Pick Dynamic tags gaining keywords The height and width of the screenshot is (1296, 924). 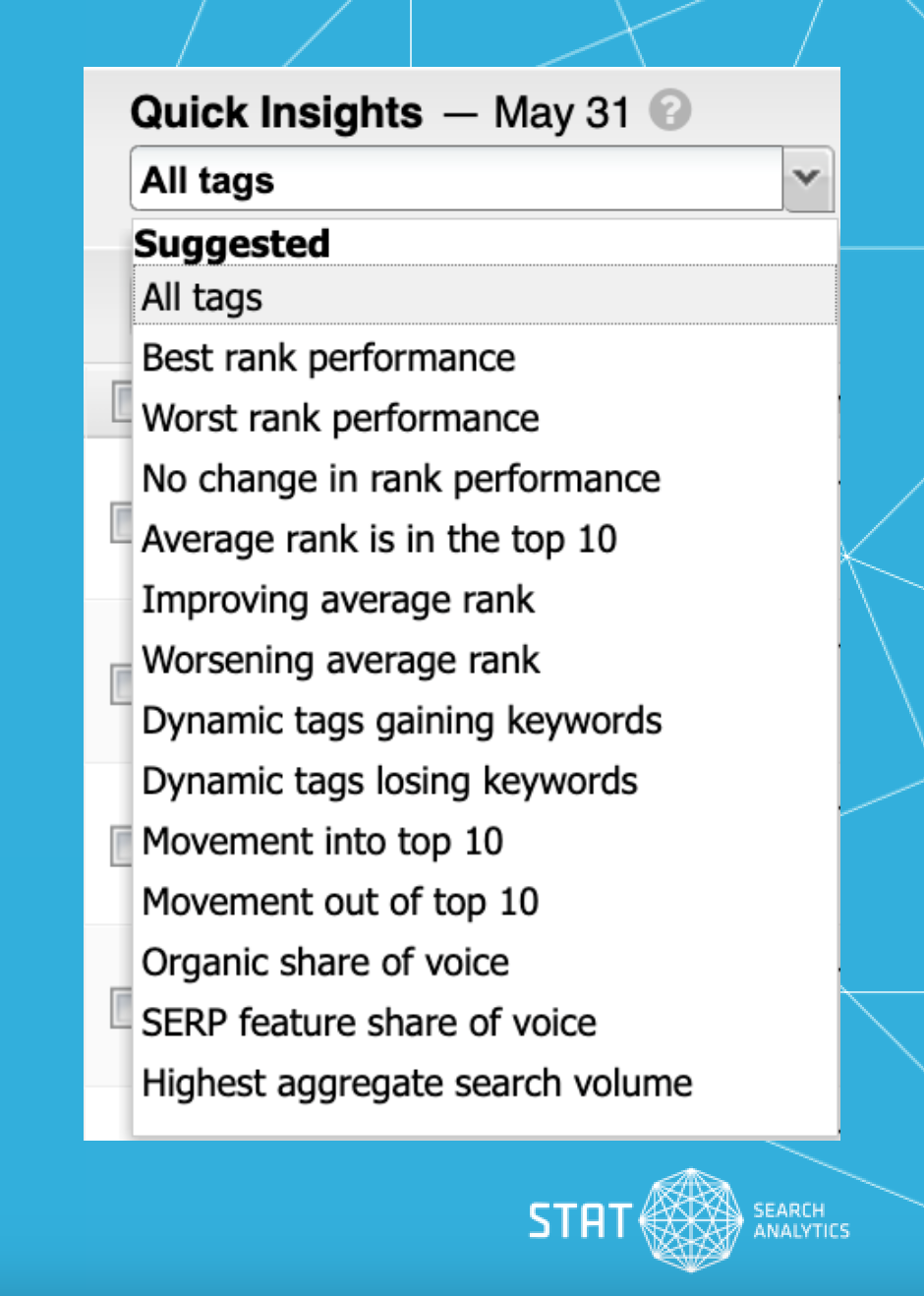point(401,720)
